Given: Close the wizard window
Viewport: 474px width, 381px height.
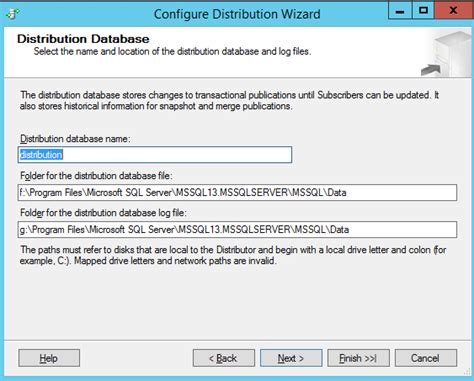Looking at the screenshot, I should click(x=453, y=11).
